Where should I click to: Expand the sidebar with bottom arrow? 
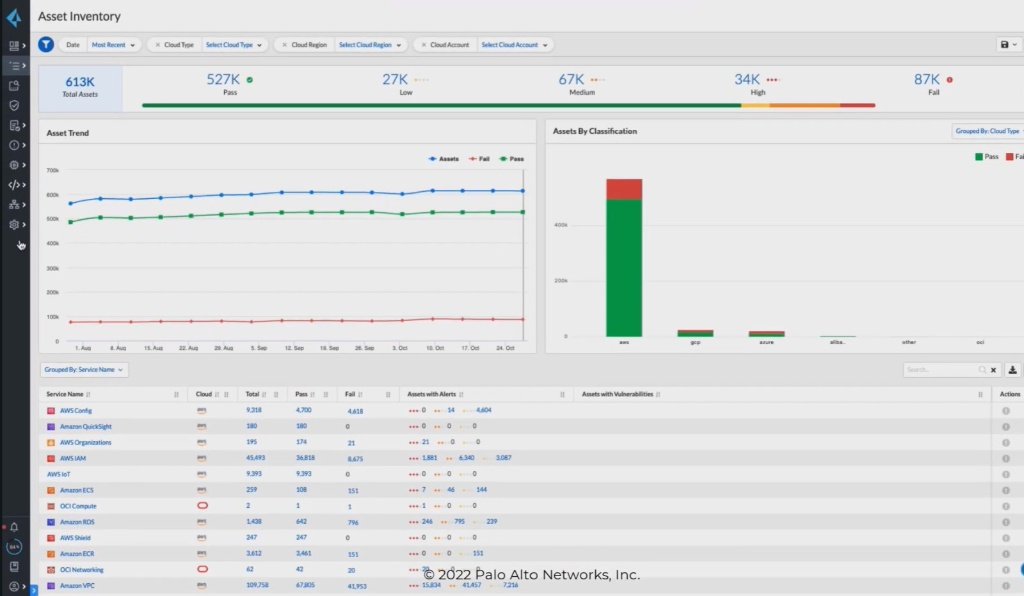coord(33,590)
